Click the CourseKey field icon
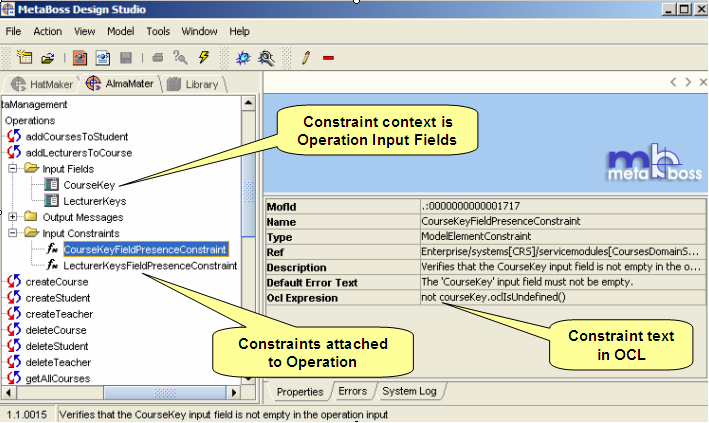The width and height of the screenshot is (709, 423). 52,184
